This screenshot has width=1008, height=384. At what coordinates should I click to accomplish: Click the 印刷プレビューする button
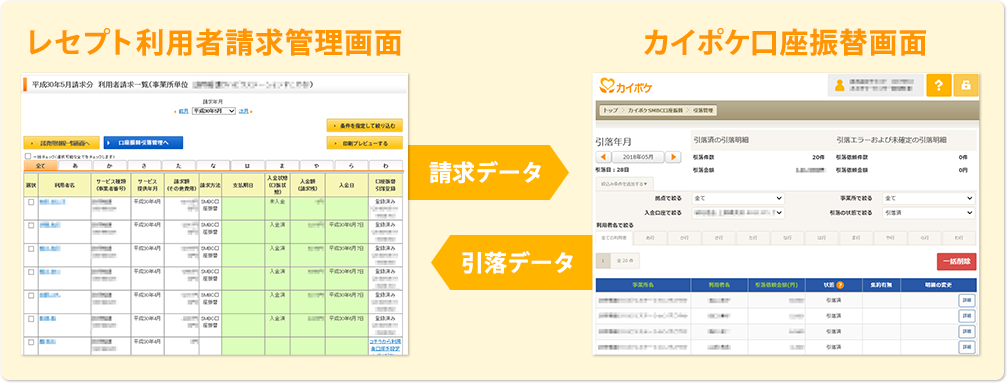(364, 143)
